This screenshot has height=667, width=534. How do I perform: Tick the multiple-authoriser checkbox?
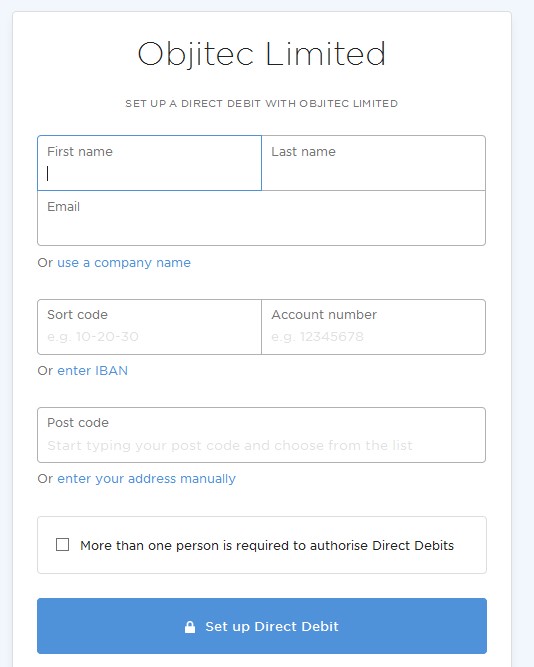coord(63,544)
